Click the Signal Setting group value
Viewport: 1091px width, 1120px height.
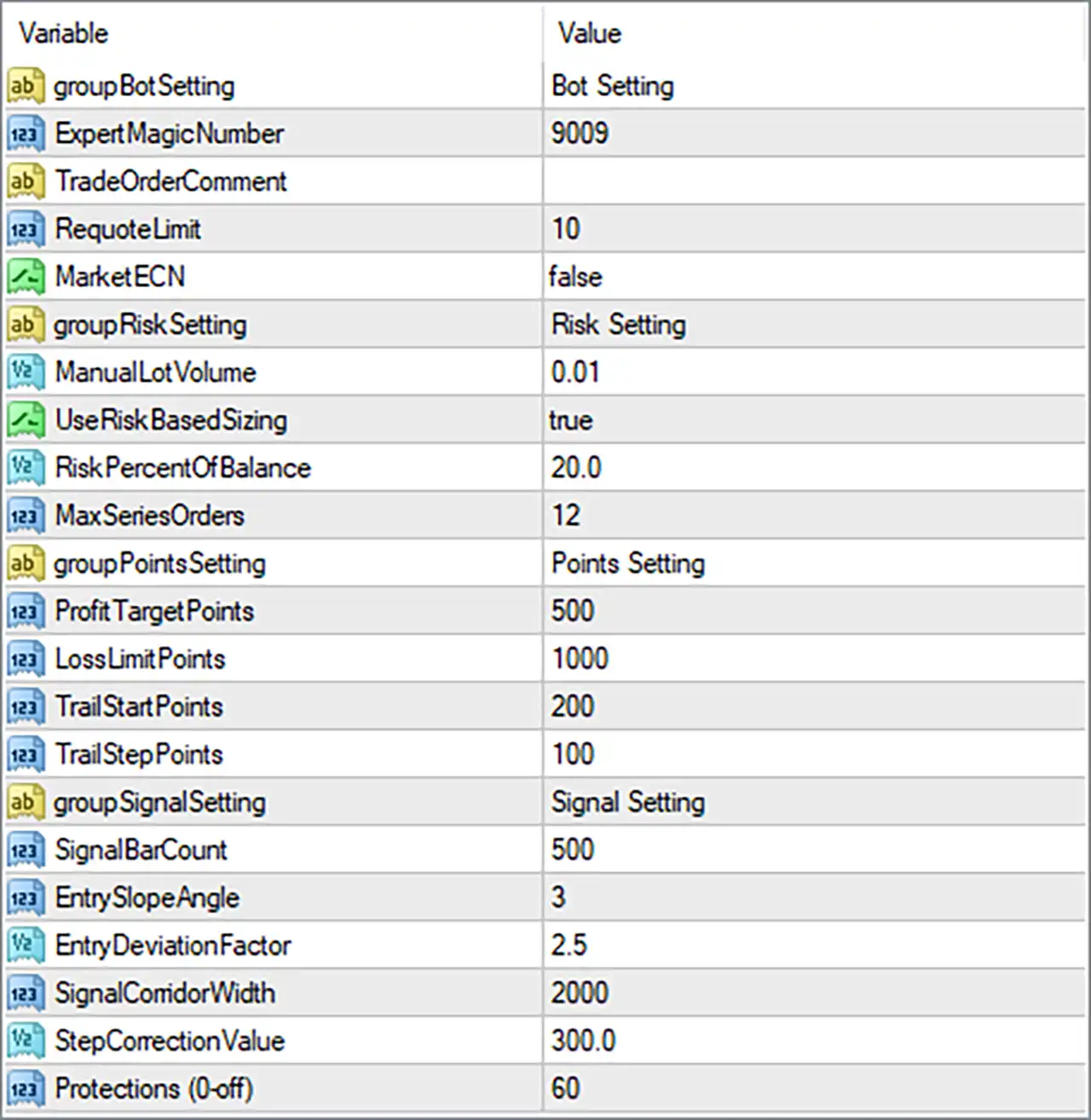click(628, 802)
